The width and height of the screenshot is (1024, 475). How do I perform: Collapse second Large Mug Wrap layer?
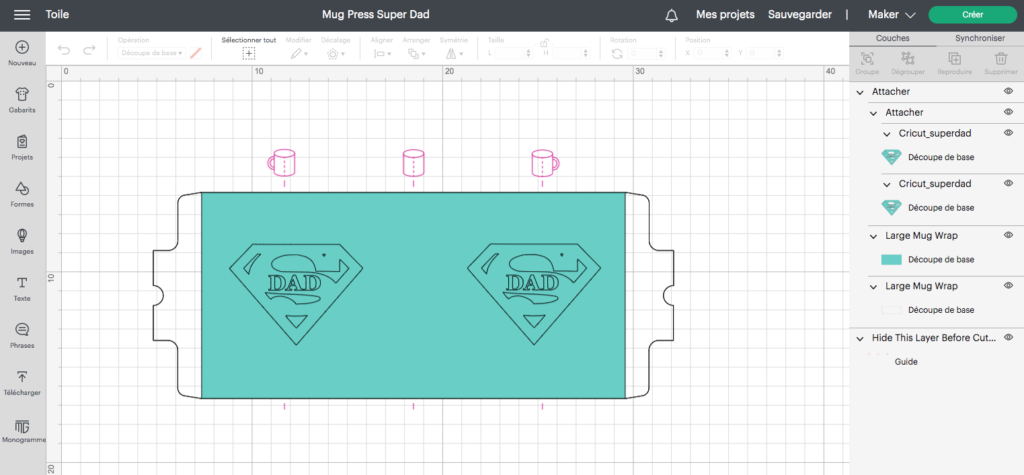pos(873,287)
